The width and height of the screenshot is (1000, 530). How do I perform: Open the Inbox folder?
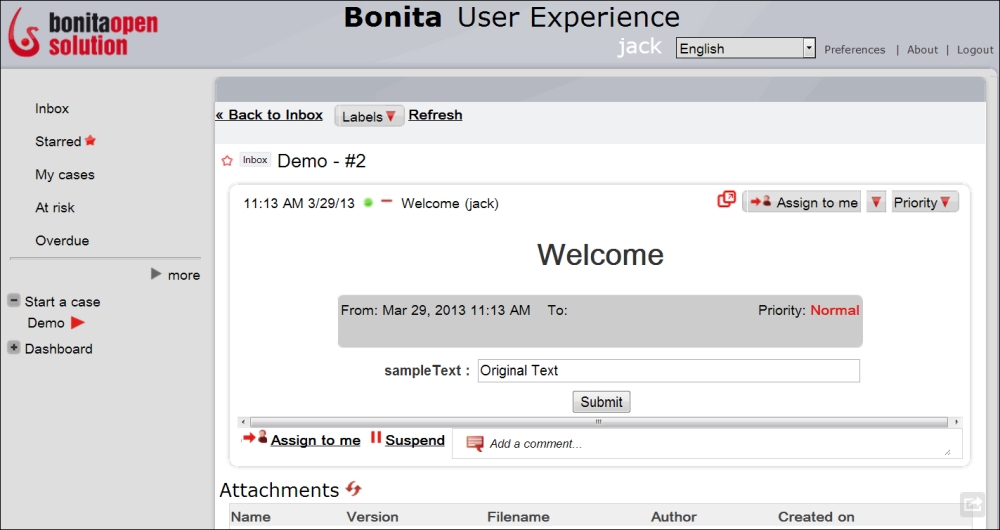52,108
